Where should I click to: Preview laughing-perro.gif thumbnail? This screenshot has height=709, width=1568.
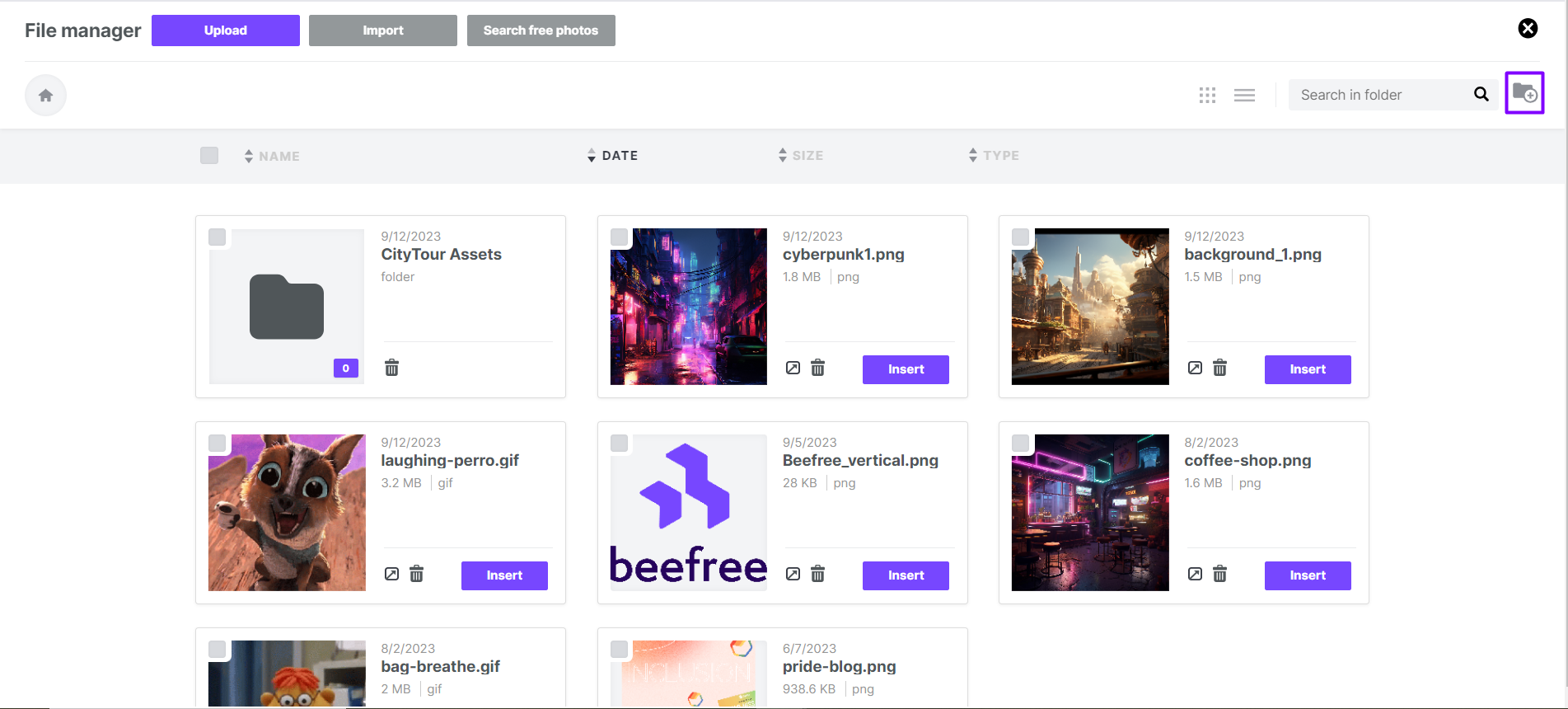point(287,513)
